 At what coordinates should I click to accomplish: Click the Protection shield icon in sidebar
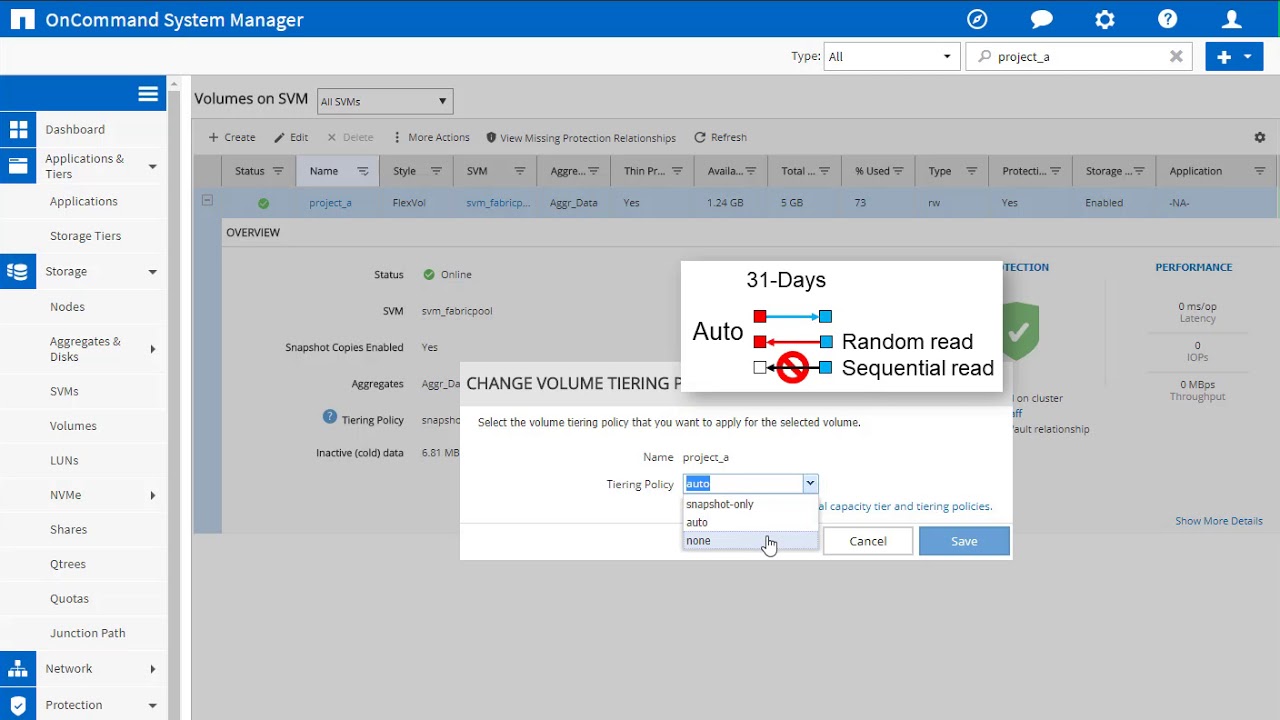click(18, 705)
